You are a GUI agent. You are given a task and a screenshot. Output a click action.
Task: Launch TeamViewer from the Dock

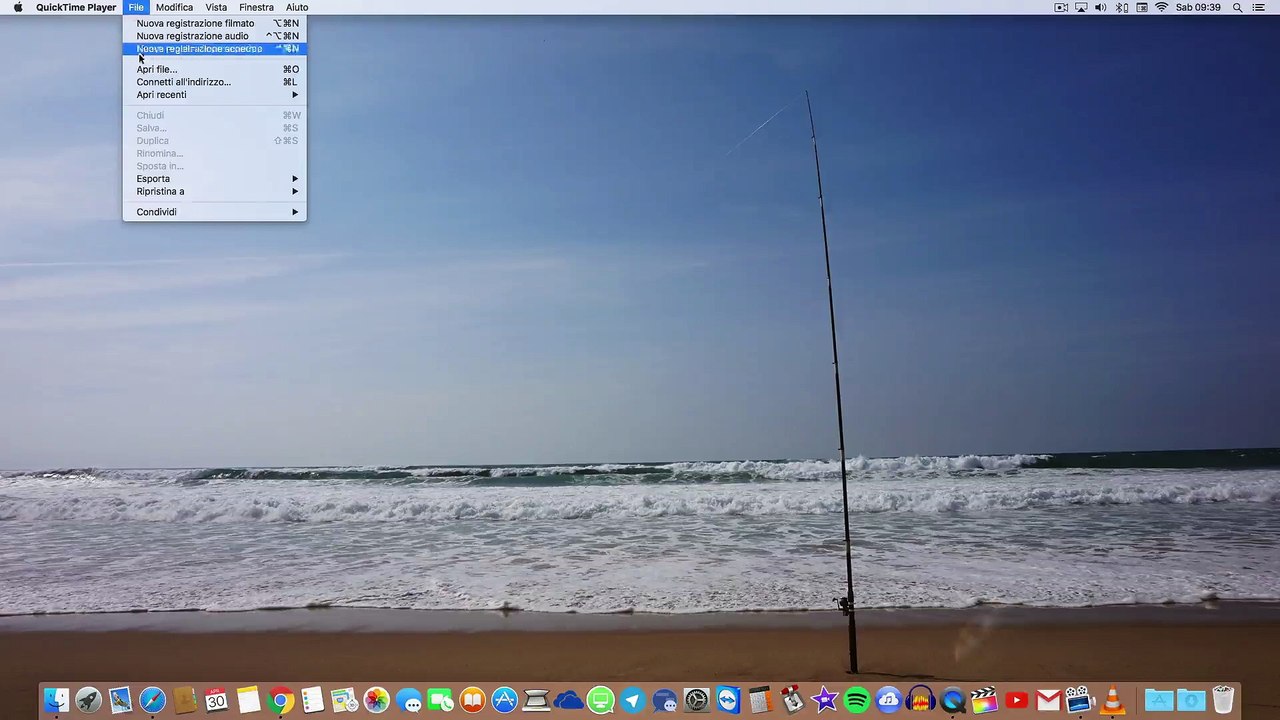tap(728, 701)
